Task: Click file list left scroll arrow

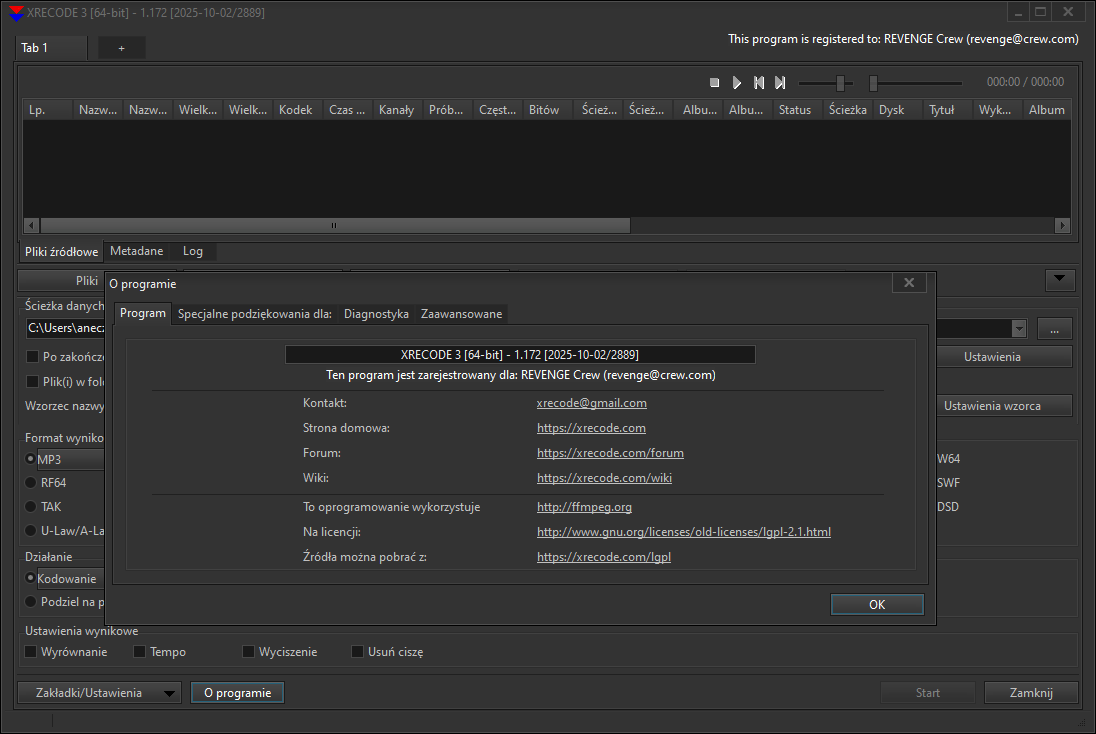Action: coord(31,226)
